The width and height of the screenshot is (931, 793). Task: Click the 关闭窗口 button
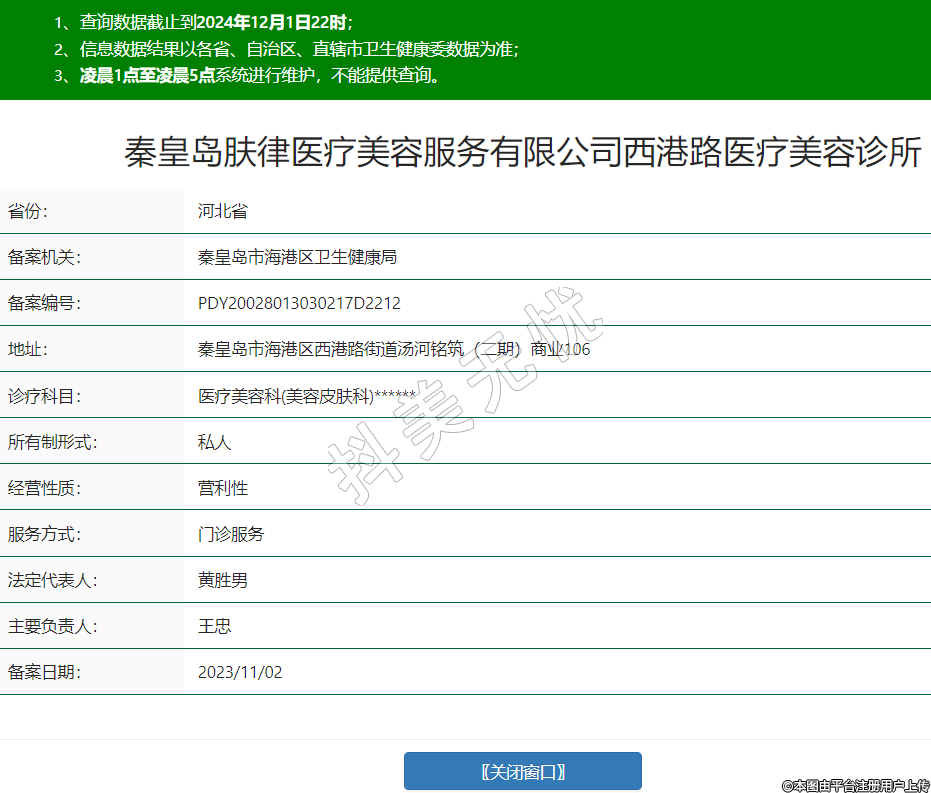(x=522, y=771)
